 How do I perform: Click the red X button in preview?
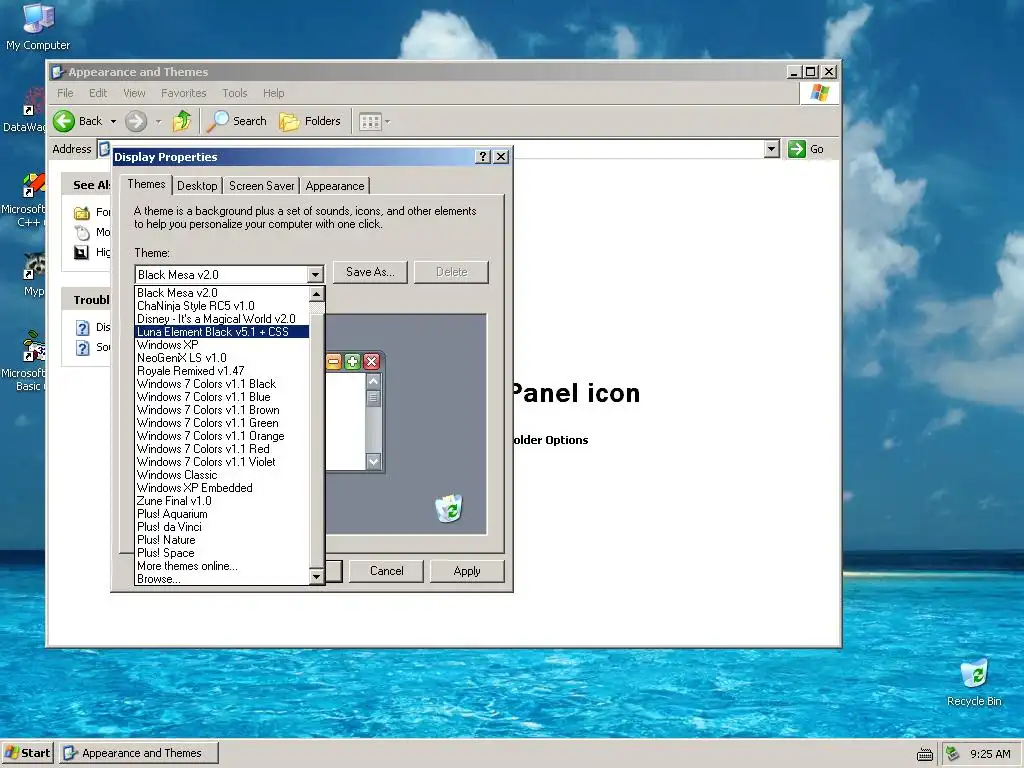[x=372, y=362]
